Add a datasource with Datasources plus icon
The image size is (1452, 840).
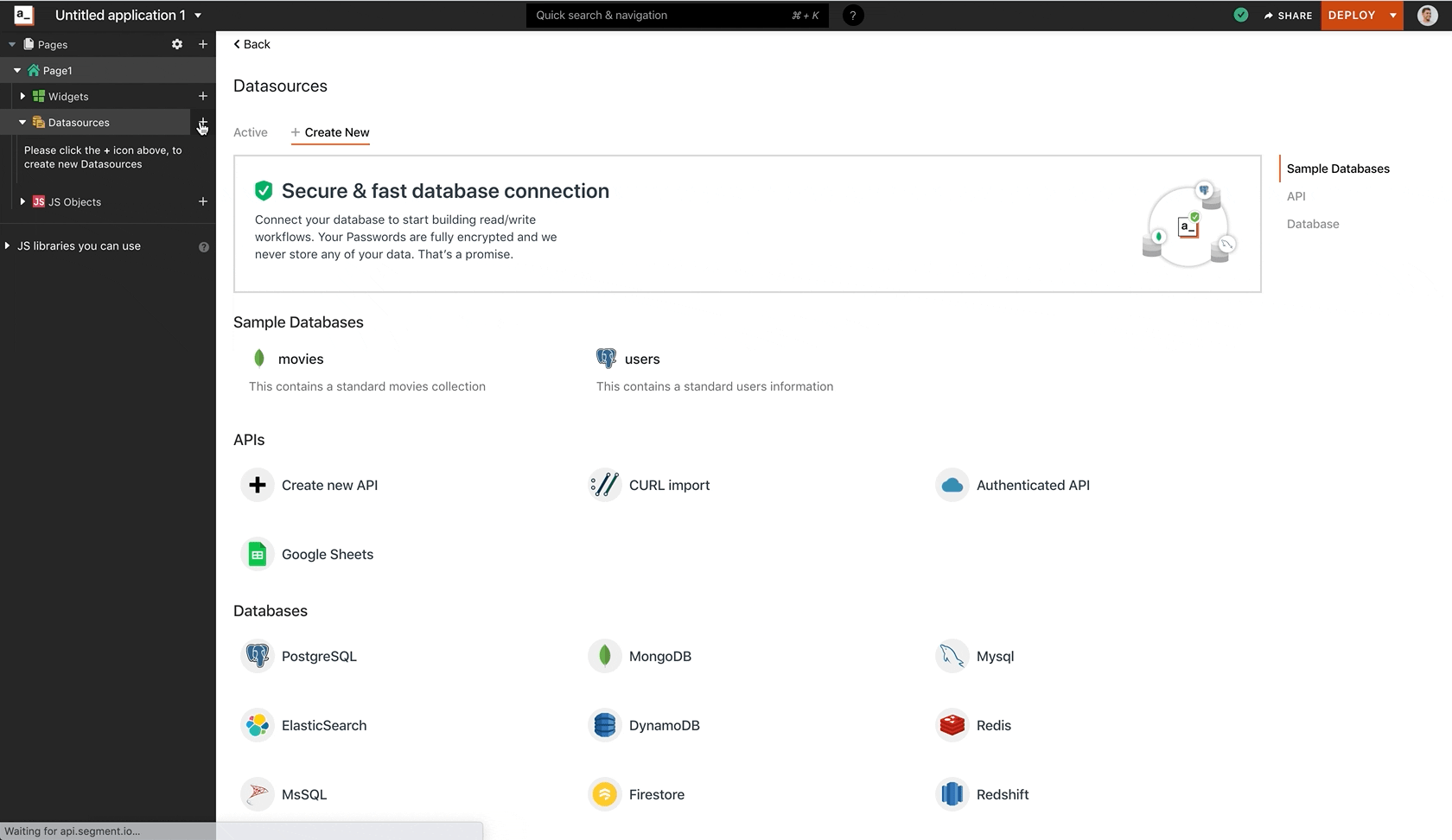pyautogui.click(x=203, y=122)
